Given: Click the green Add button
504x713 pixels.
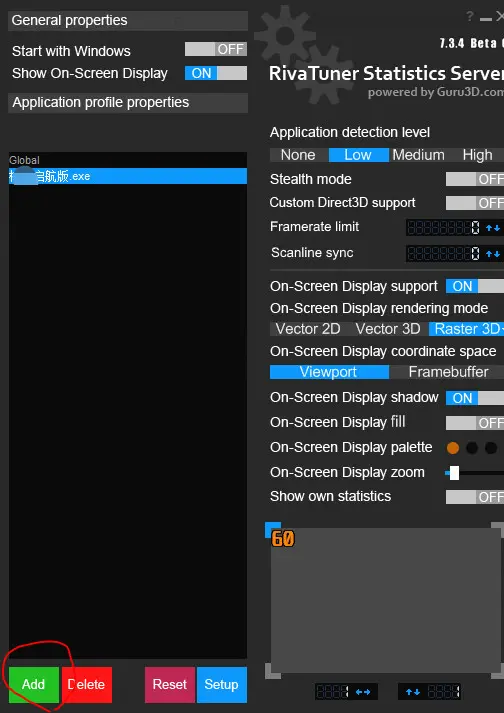Looking at the screenshot, I should click(x=34, y=685).
